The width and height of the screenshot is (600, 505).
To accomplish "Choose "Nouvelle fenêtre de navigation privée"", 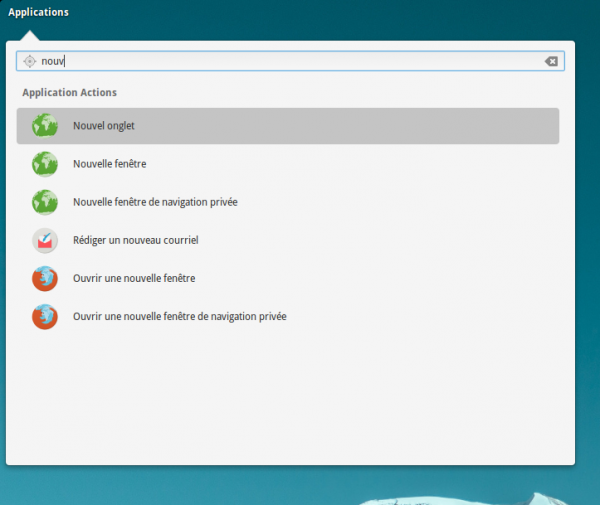I will click(x=288, y=202).
